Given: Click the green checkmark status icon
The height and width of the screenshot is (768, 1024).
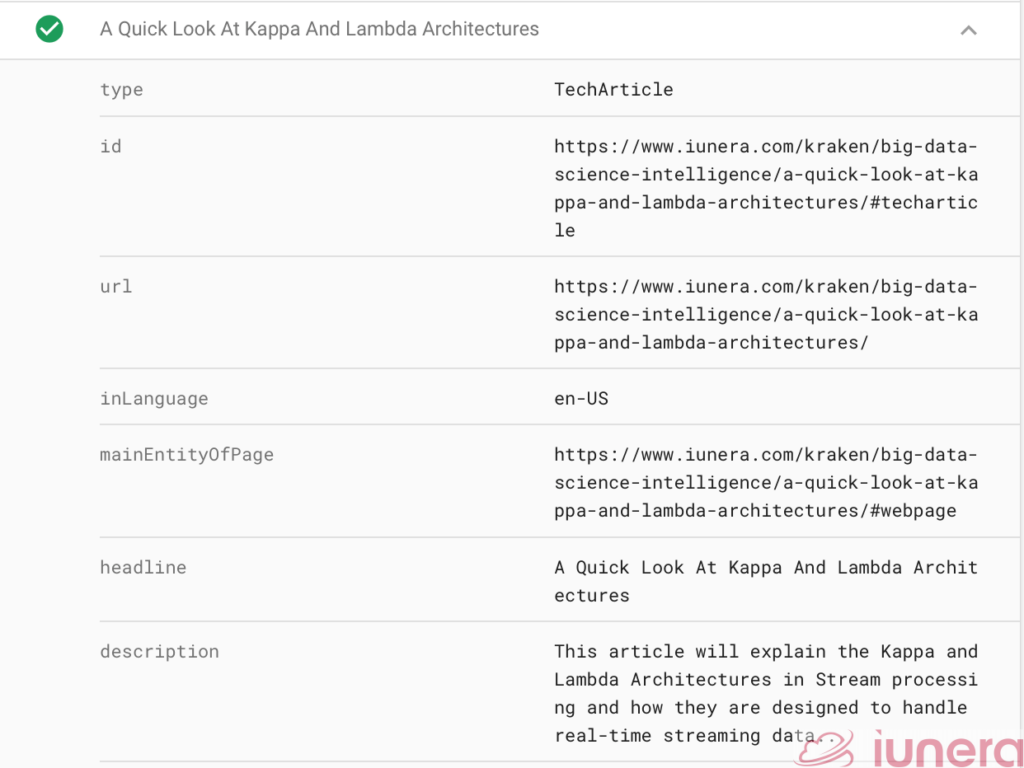Looking at the screenshot, I should tap(49, 30).
